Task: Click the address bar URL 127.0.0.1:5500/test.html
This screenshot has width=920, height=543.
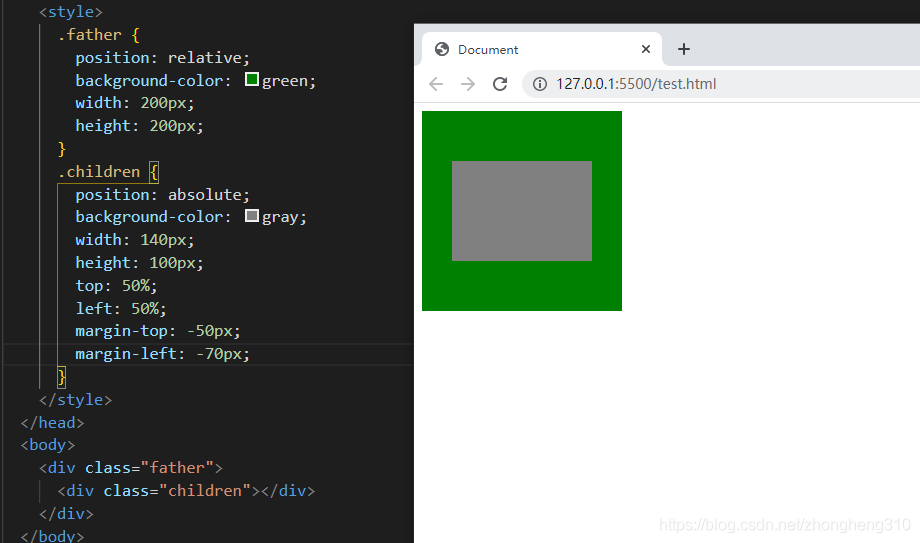Action: (x=636, y=84)
